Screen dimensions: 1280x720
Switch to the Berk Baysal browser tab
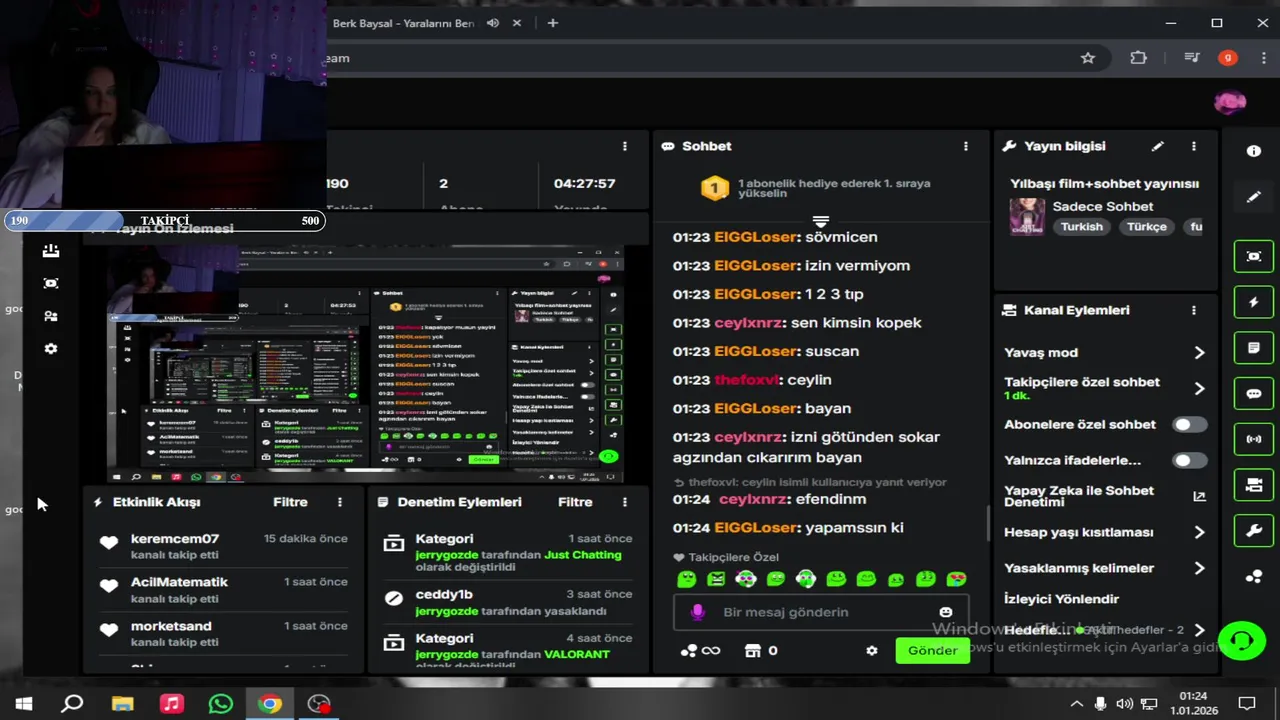coord(404,23)
